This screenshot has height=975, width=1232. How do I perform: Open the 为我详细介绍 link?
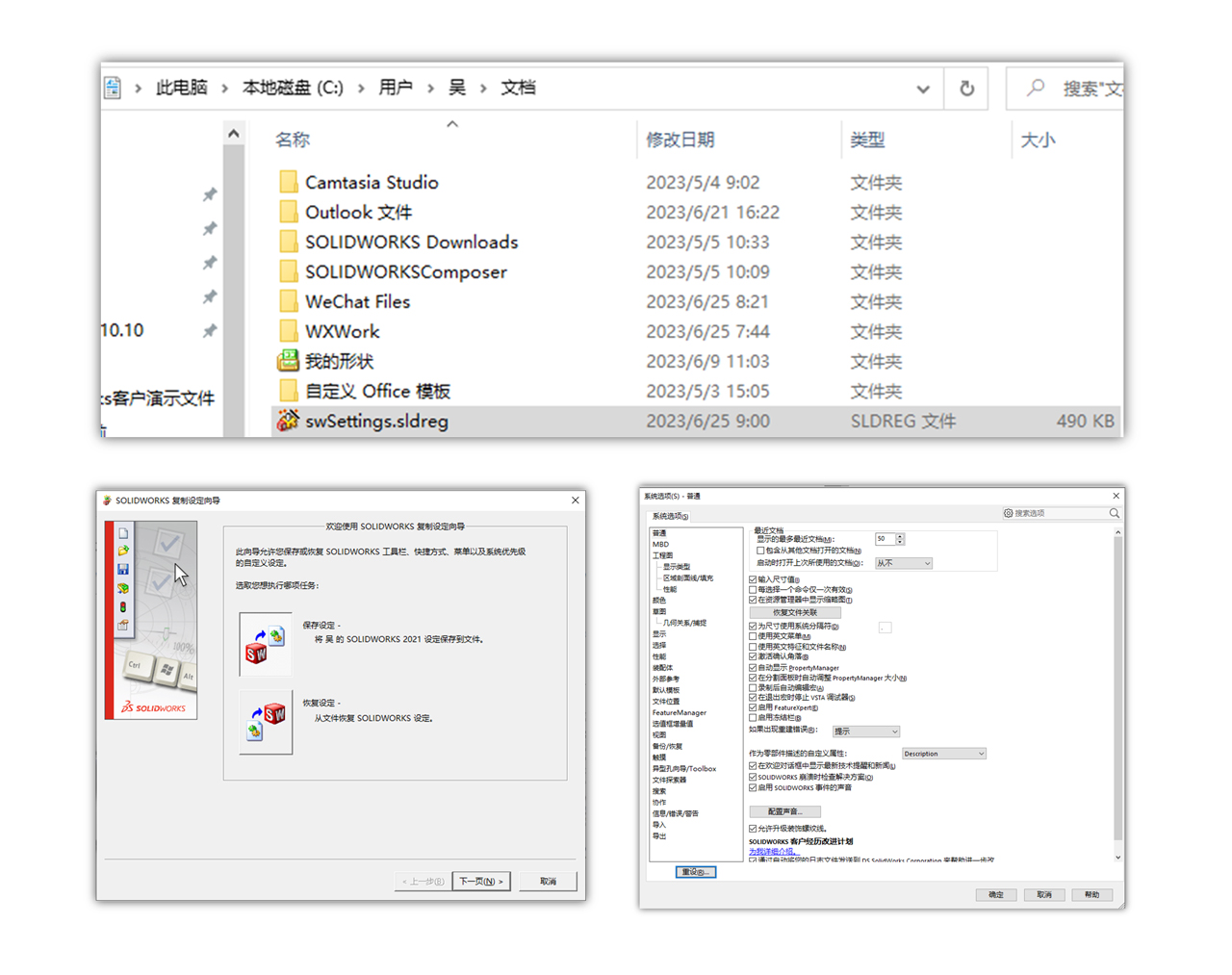pyautogui.click(x=773, y=851)
